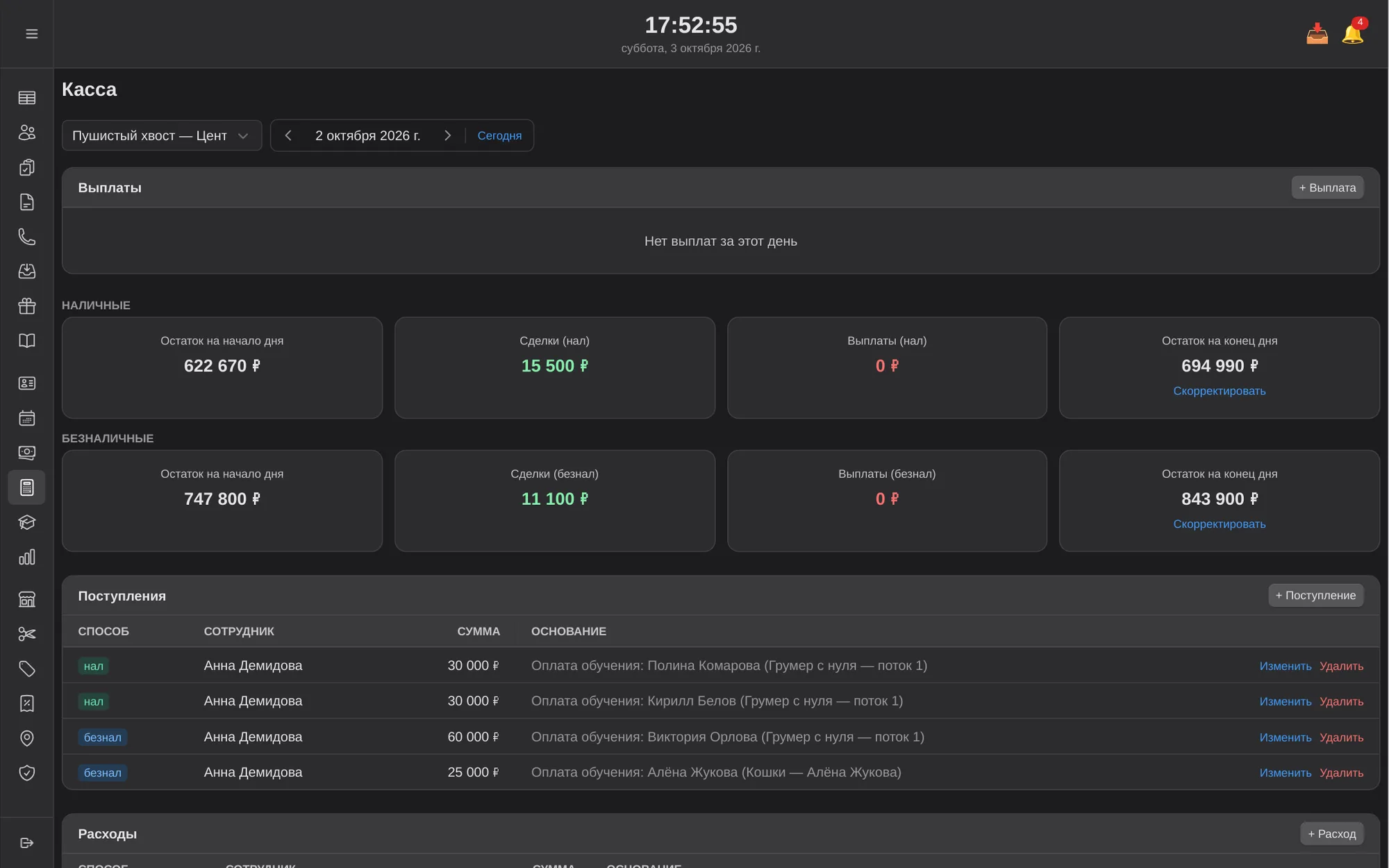Click the Сделки (безнал) 11 100 ₽ value

coord(554,499)
